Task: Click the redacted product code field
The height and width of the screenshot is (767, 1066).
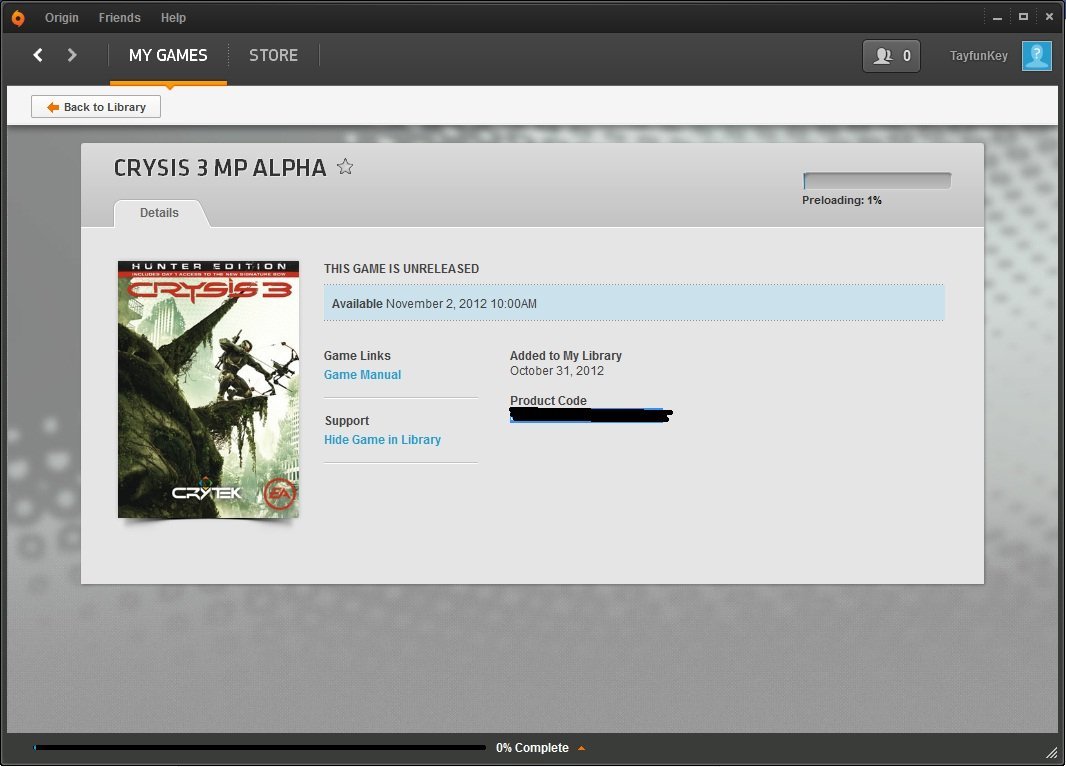Action: pyautogui.click(x=590, y=415)
